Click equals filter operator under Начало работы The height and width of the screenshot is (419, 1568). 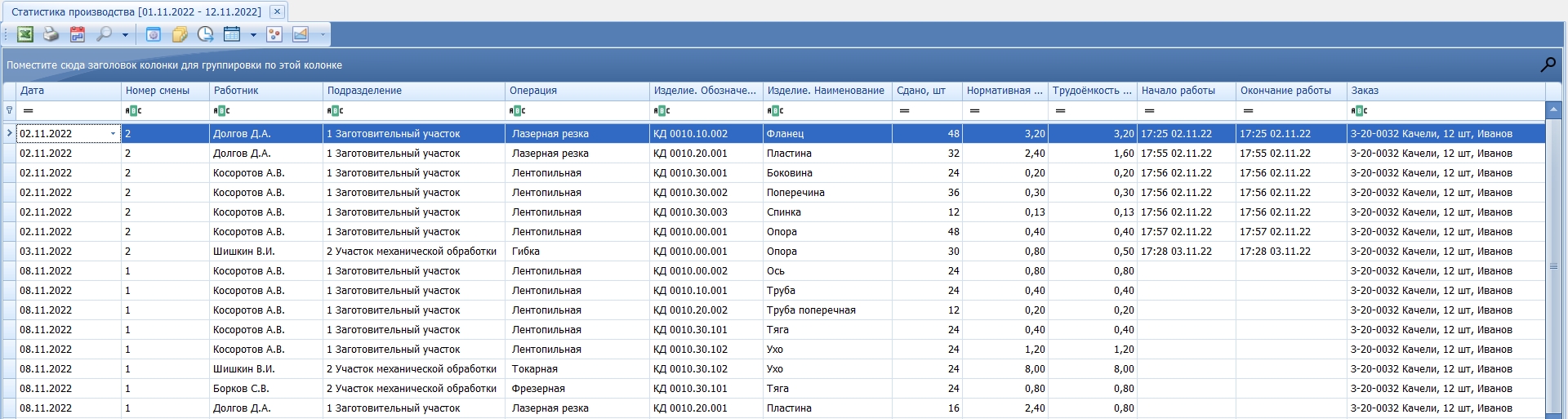tap(1149, 110)
